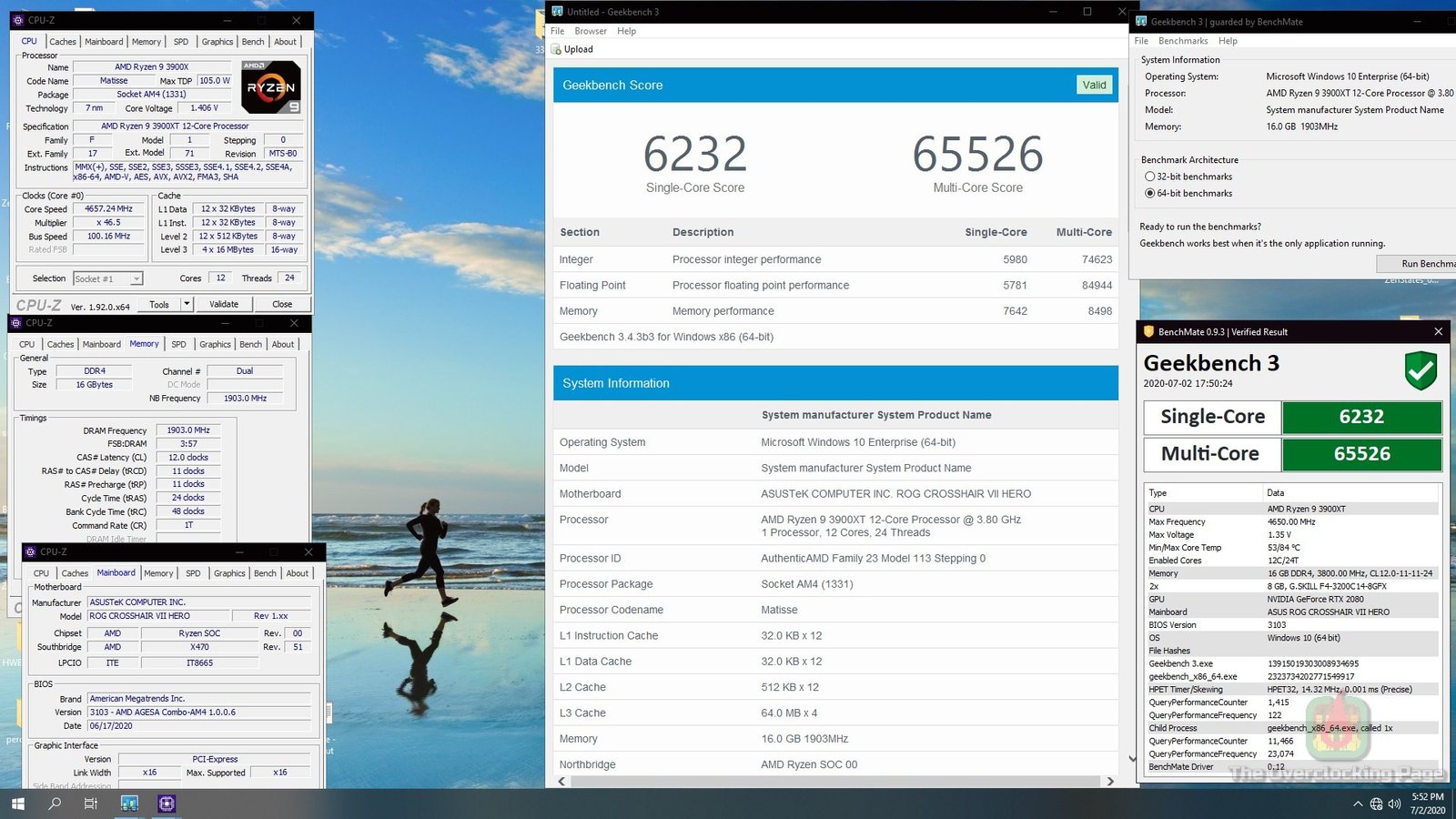
Task: Switch to Geekbench via its taskbar icon
Action: 129,804
